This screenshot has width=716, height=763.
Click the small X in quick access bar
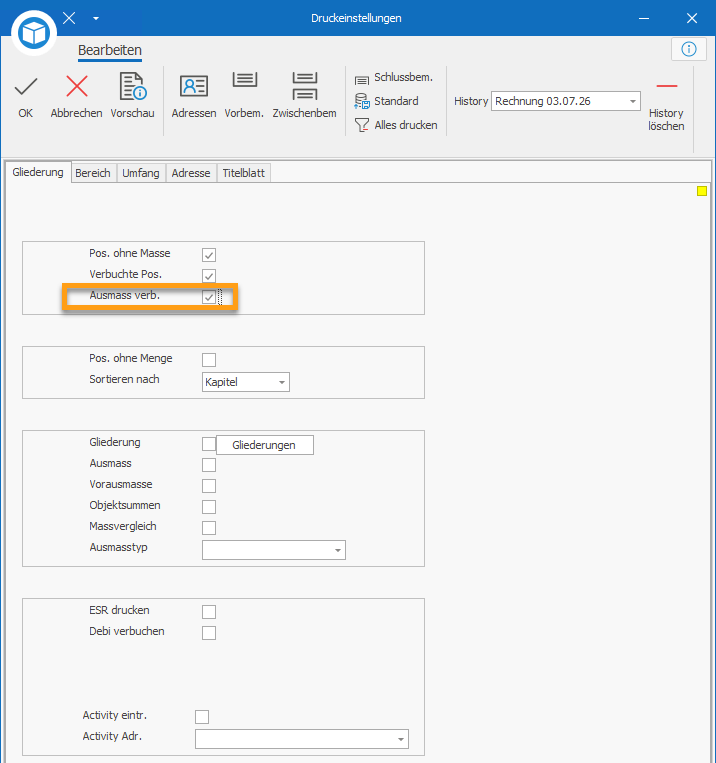tap(69, 18)
